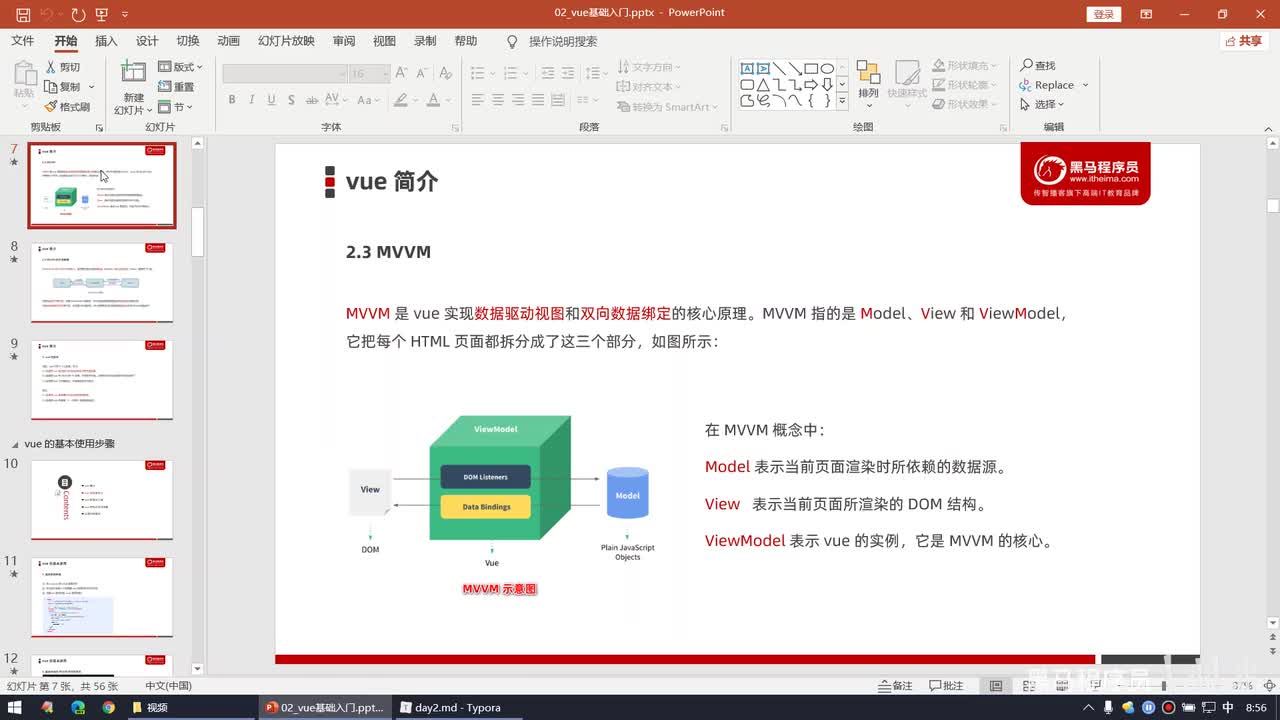
Task: Switch to Slide Sorter view icon
Action: point(1029,686)
